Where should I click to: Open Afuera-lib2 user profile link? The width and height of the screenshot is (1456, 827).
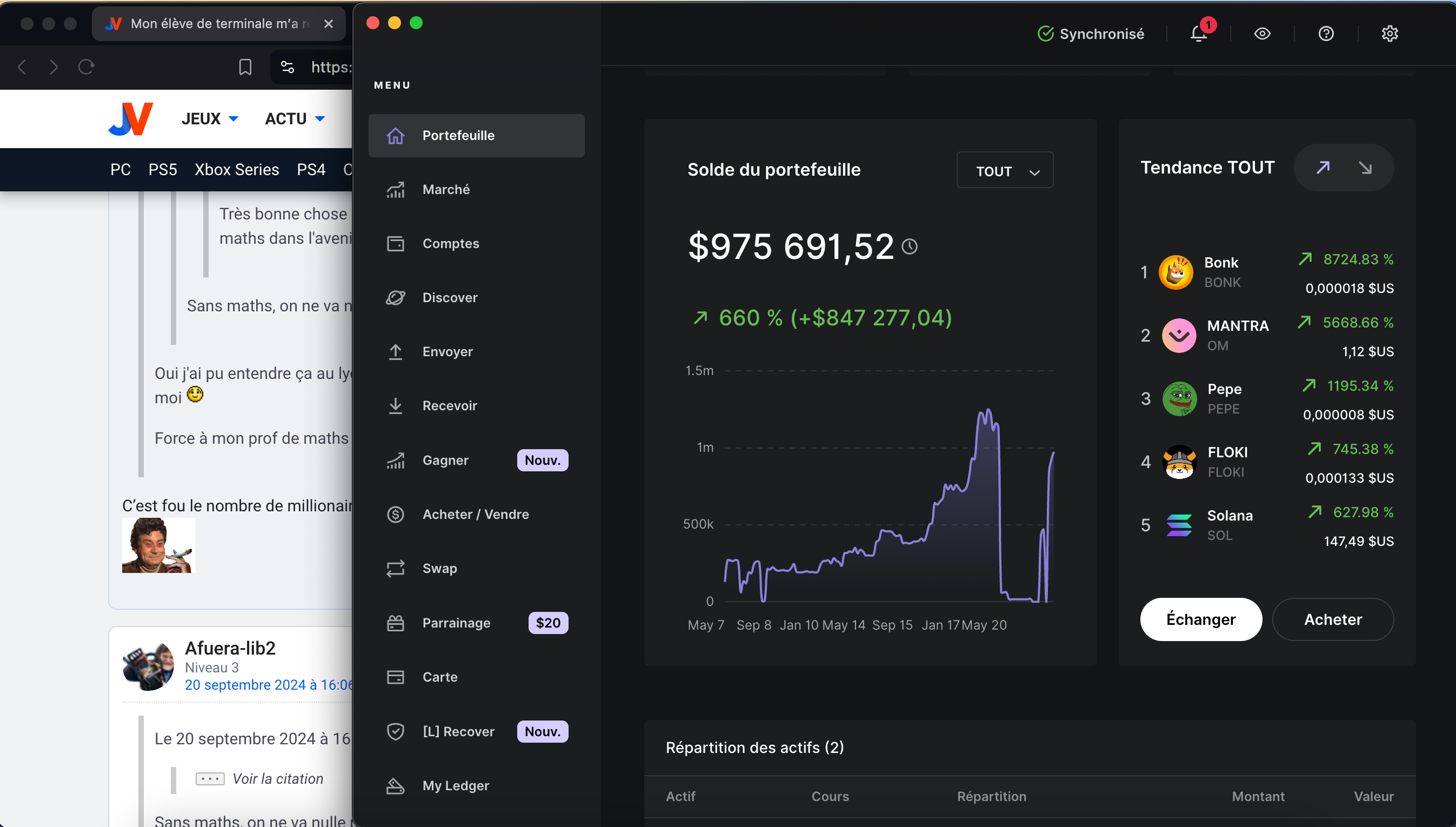[230, 648]
